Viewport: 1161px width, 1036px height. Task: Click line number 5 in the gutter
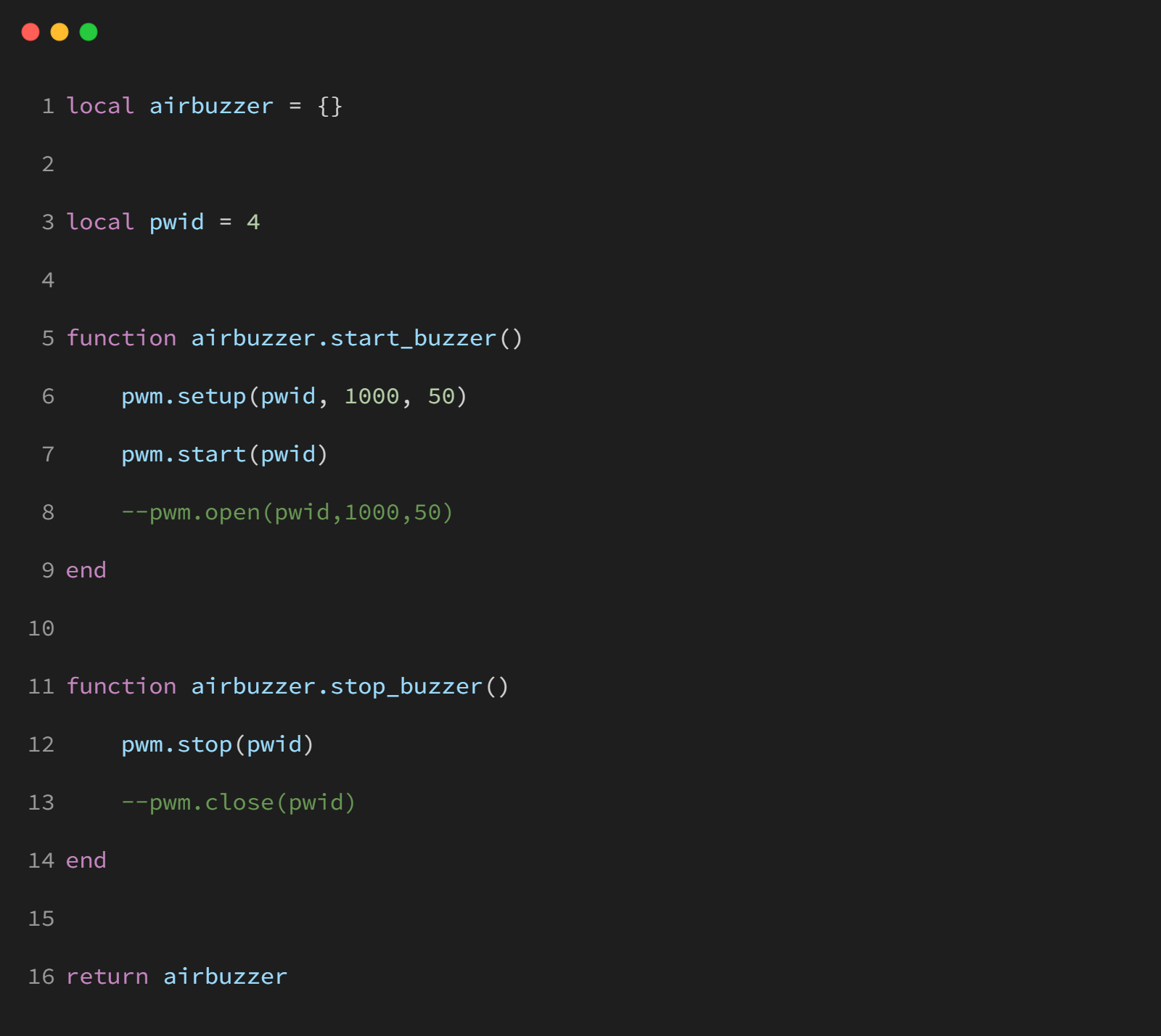point(48,339)
